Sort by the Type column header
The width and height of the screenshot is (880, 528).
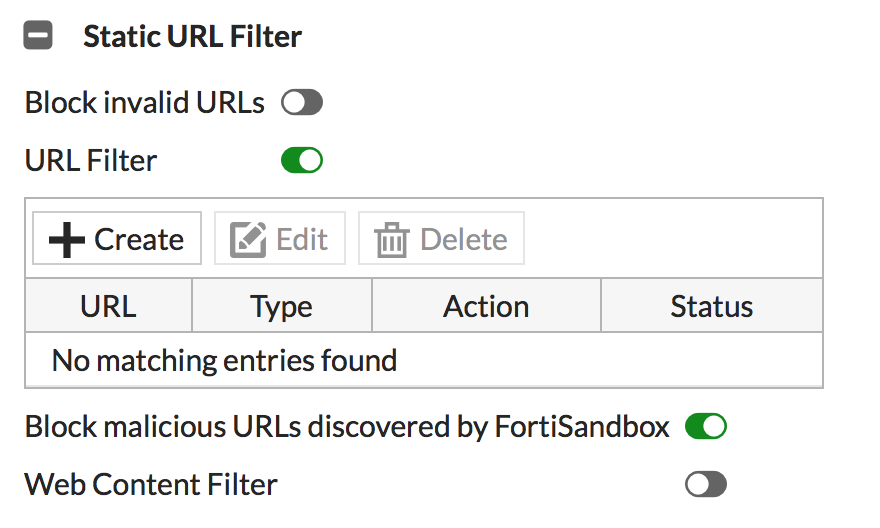tap(282, 306)
